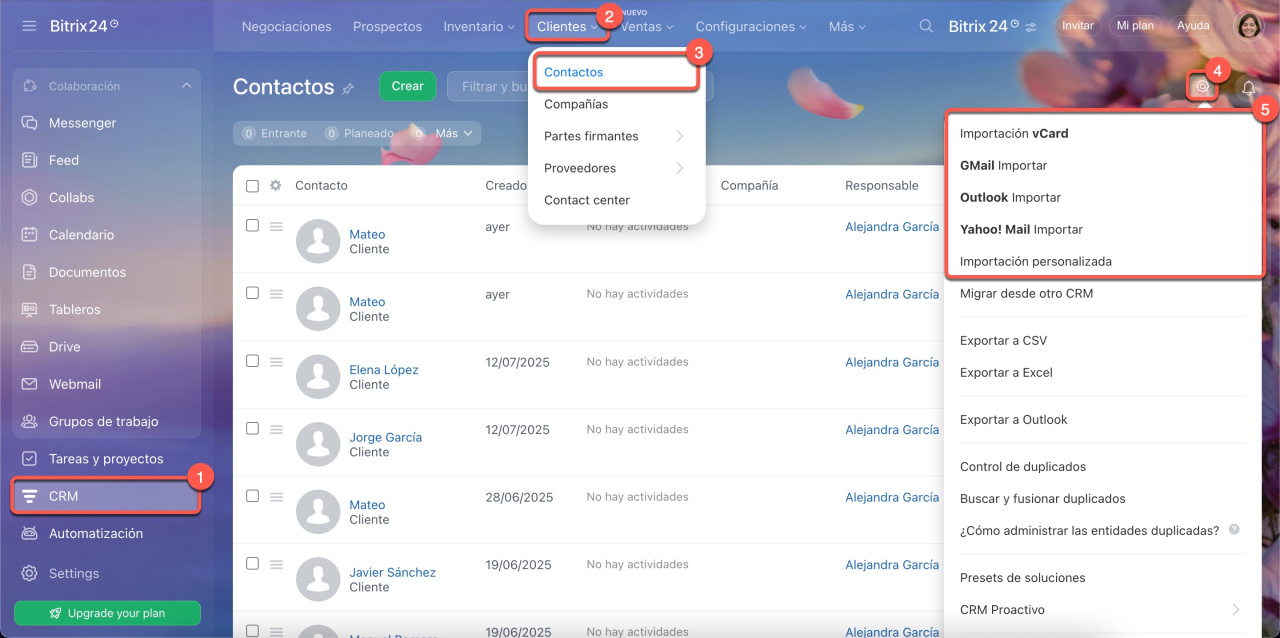Expand the Inventario top menu dropdown
Image resolution: width=1280 pixels, height=638 pixels.
pyautogui.click(x=479, y=26)
